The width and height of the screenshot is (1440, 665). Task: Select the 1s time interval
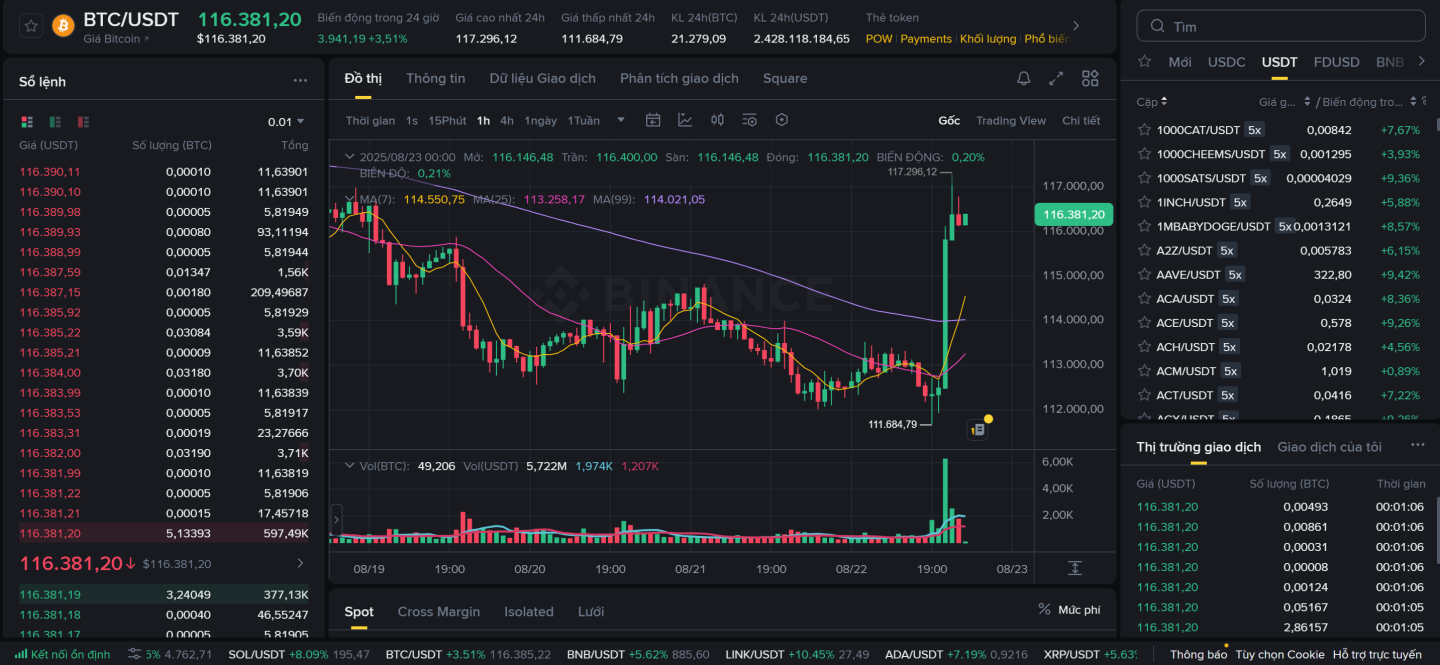[x=412, y=120]
